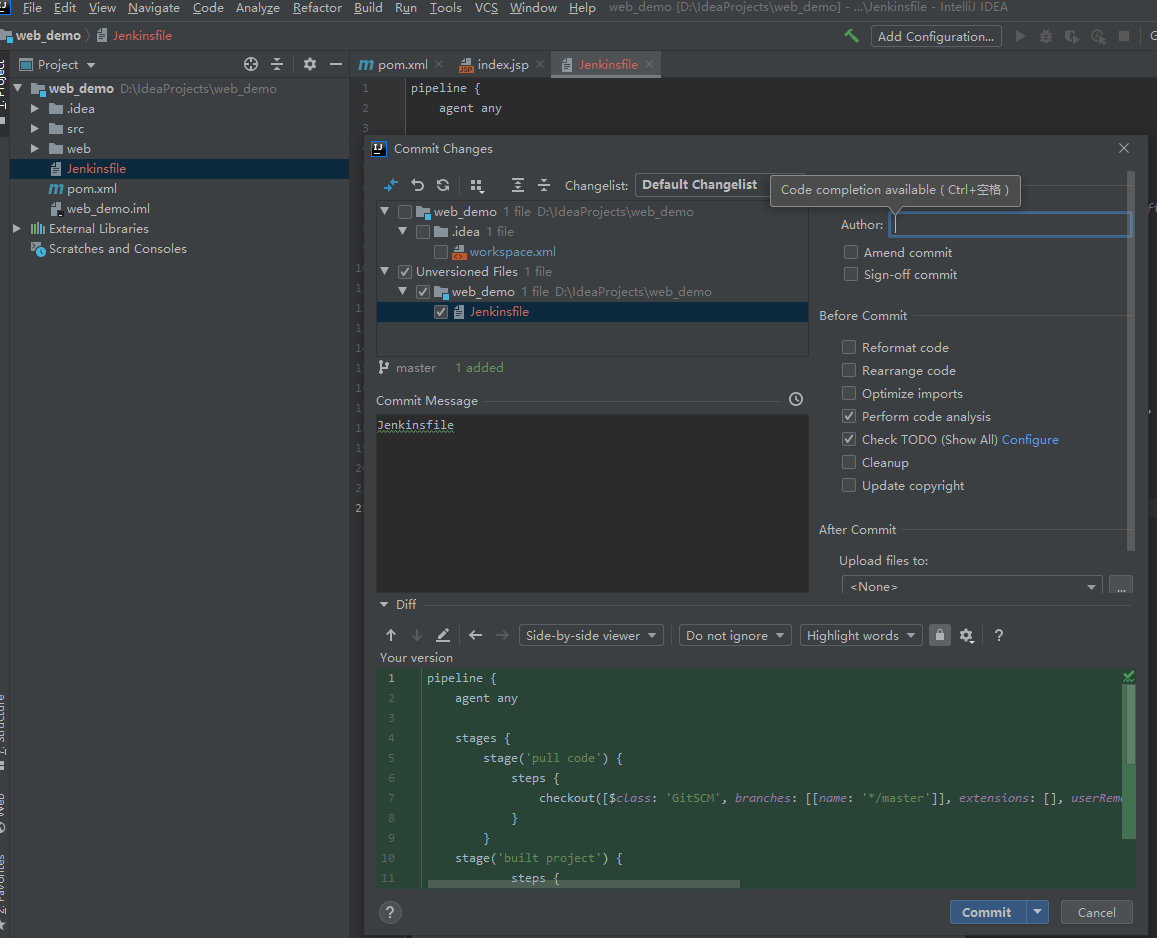Screen dimensions: 1157x938
Task: Click the locate-in-project crosshair icon
Action: click(x=251, y=64)
